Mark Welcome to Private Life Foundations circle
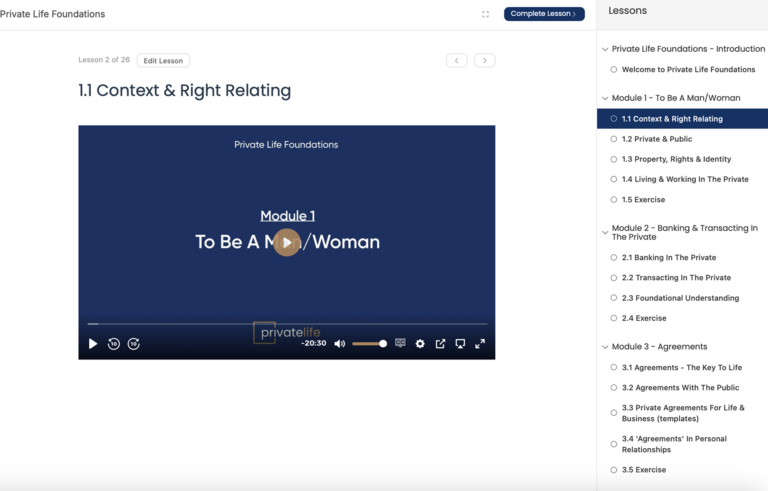Image resolution: width=768 pixels, height=491 pixels. [614, 70]
